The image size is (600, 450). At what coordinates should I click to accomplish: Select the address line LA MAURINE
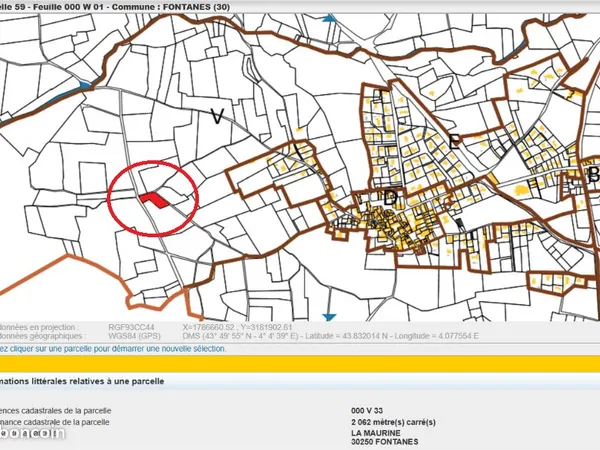376,433
